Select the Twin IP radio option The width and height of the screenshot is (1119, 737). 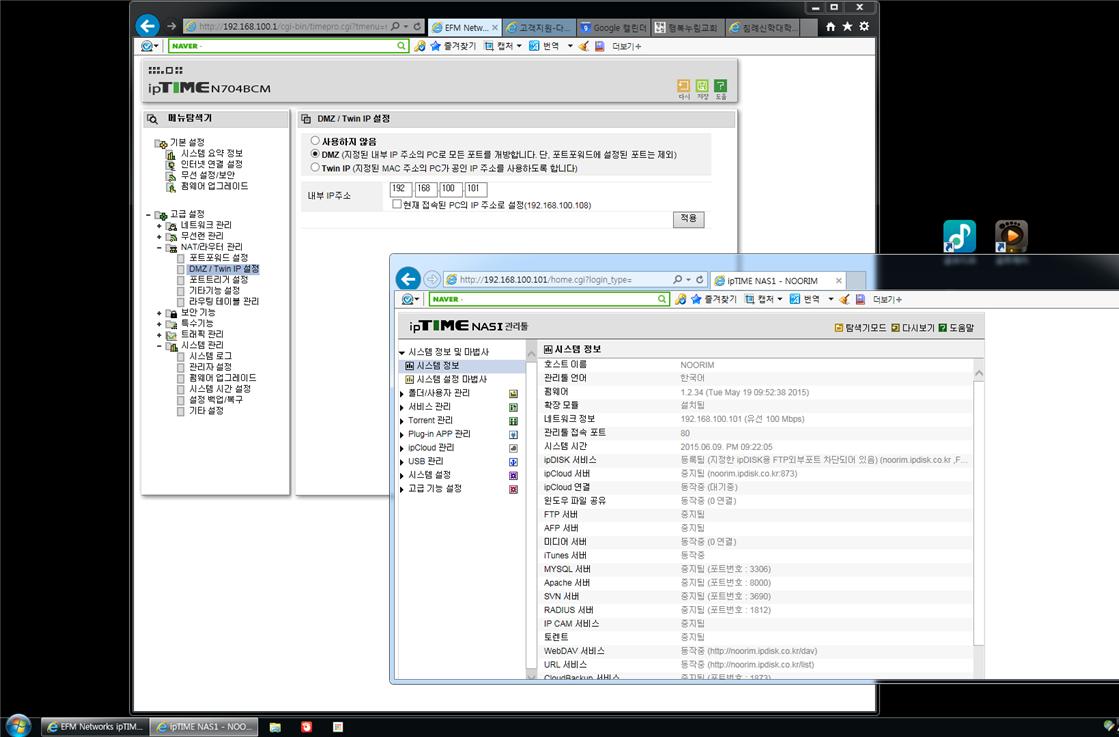[315, 167]
